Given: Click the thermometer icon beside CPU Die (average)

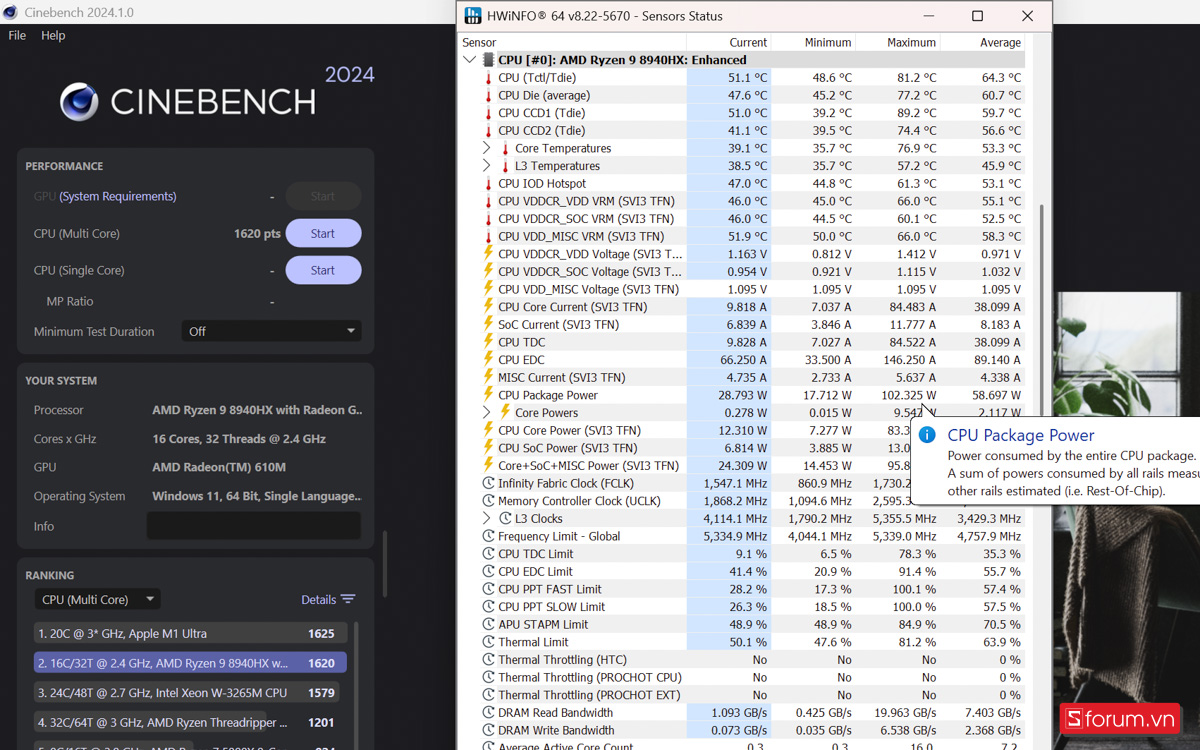Looking at the screenshot, I should click(x=490, y=95).
